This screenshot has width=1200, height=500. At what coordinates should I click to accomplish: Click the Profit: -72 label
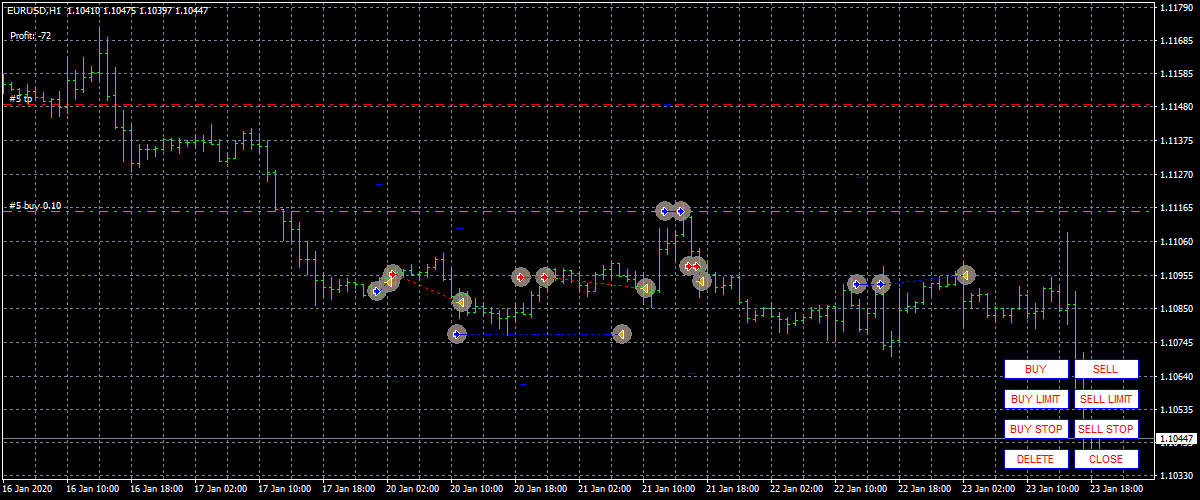[x=31, y=36]
